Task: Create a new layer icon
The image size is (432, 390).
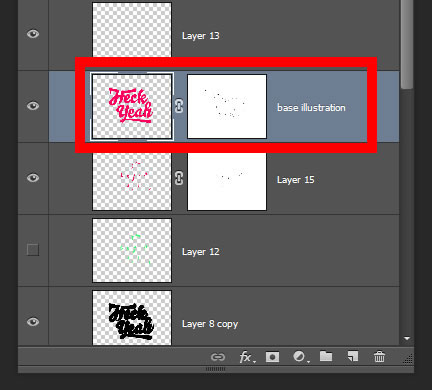Action: tap(353, 356)
